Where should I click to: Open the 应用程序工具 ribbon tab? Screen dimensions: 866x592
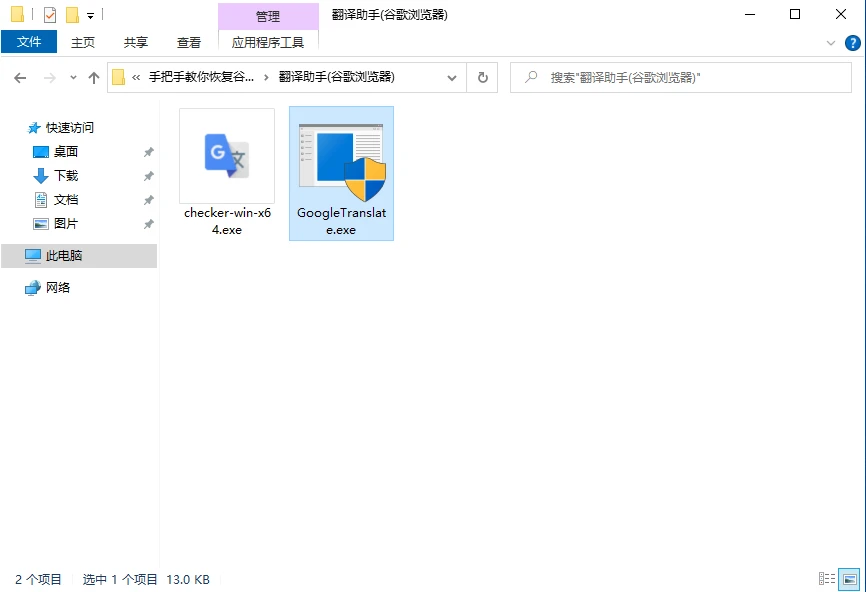click(x=268, y=43)
